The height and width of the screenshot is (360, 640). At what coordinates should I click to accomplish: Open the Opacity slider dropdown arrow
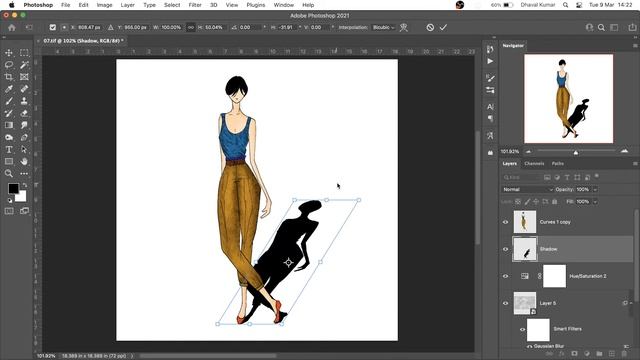595,189
